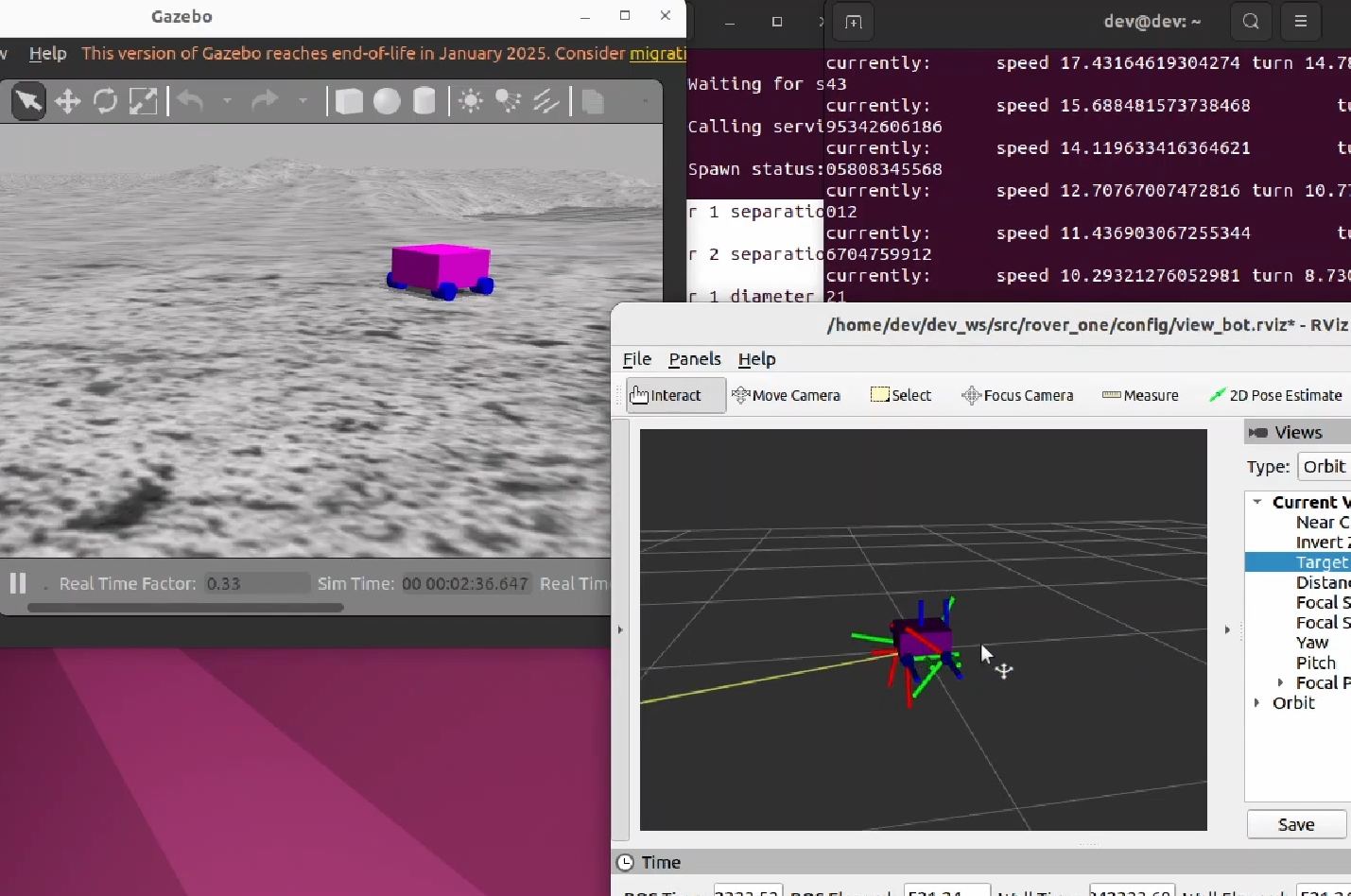This screenshot has height=896, width=1351.
Task: Activate the translate mode tool in Gazebo
Action: pyautogui.click(x=67, y=101)
